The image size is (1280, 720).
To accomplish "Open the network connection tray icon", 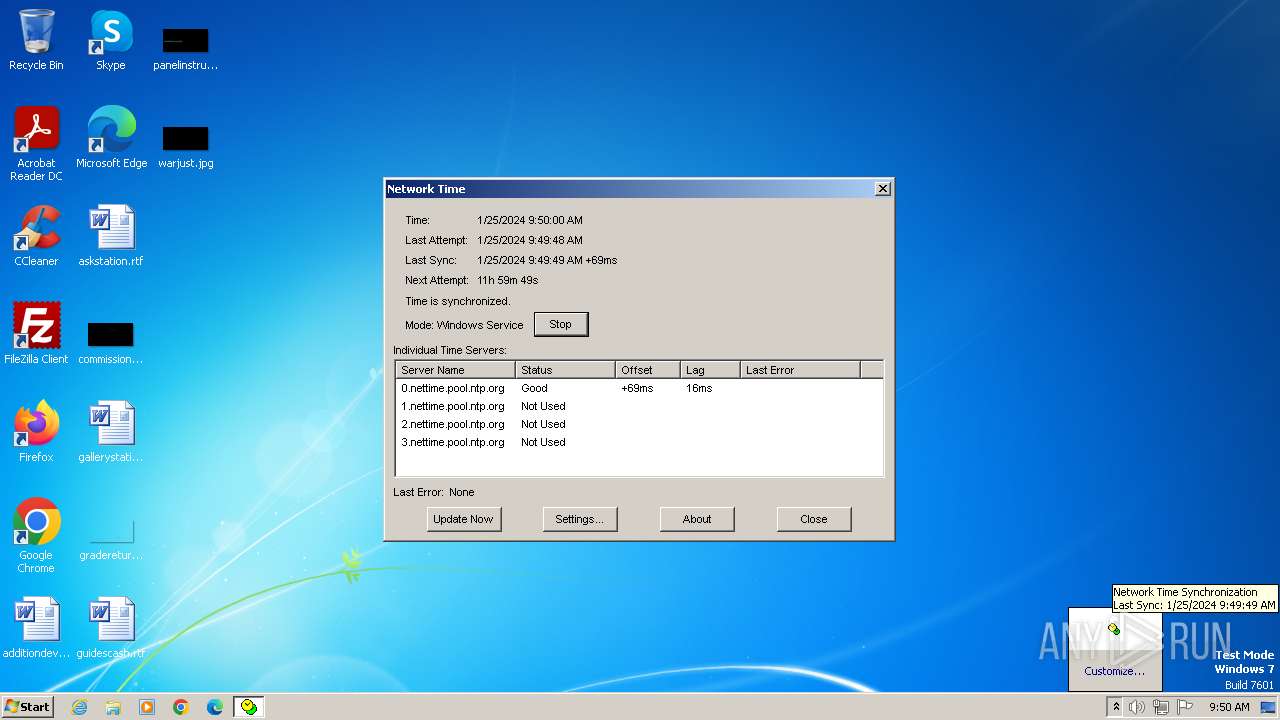I will (x=1161, y=707).
